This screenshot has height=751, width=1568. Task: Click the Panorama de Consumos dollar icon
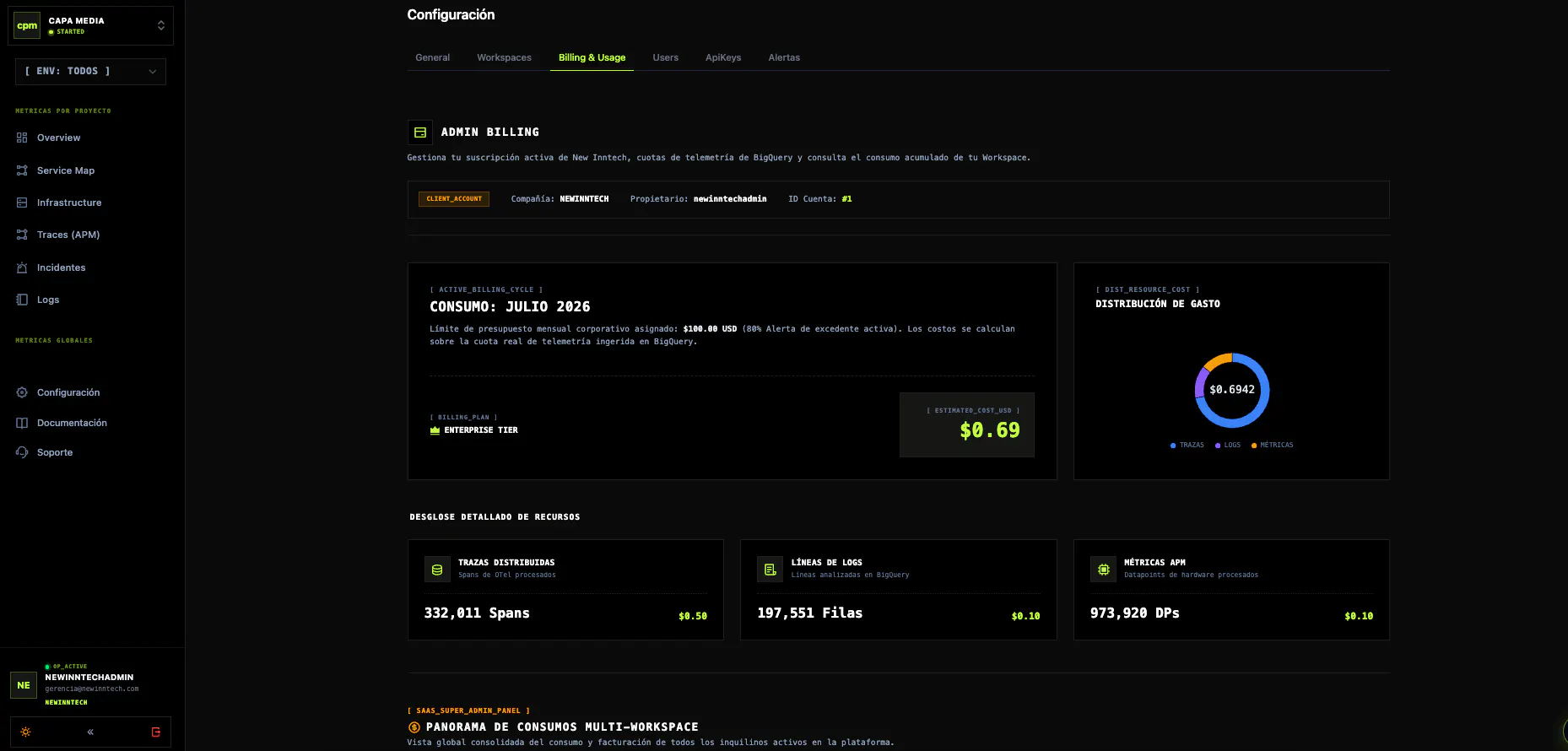(414, 727)
